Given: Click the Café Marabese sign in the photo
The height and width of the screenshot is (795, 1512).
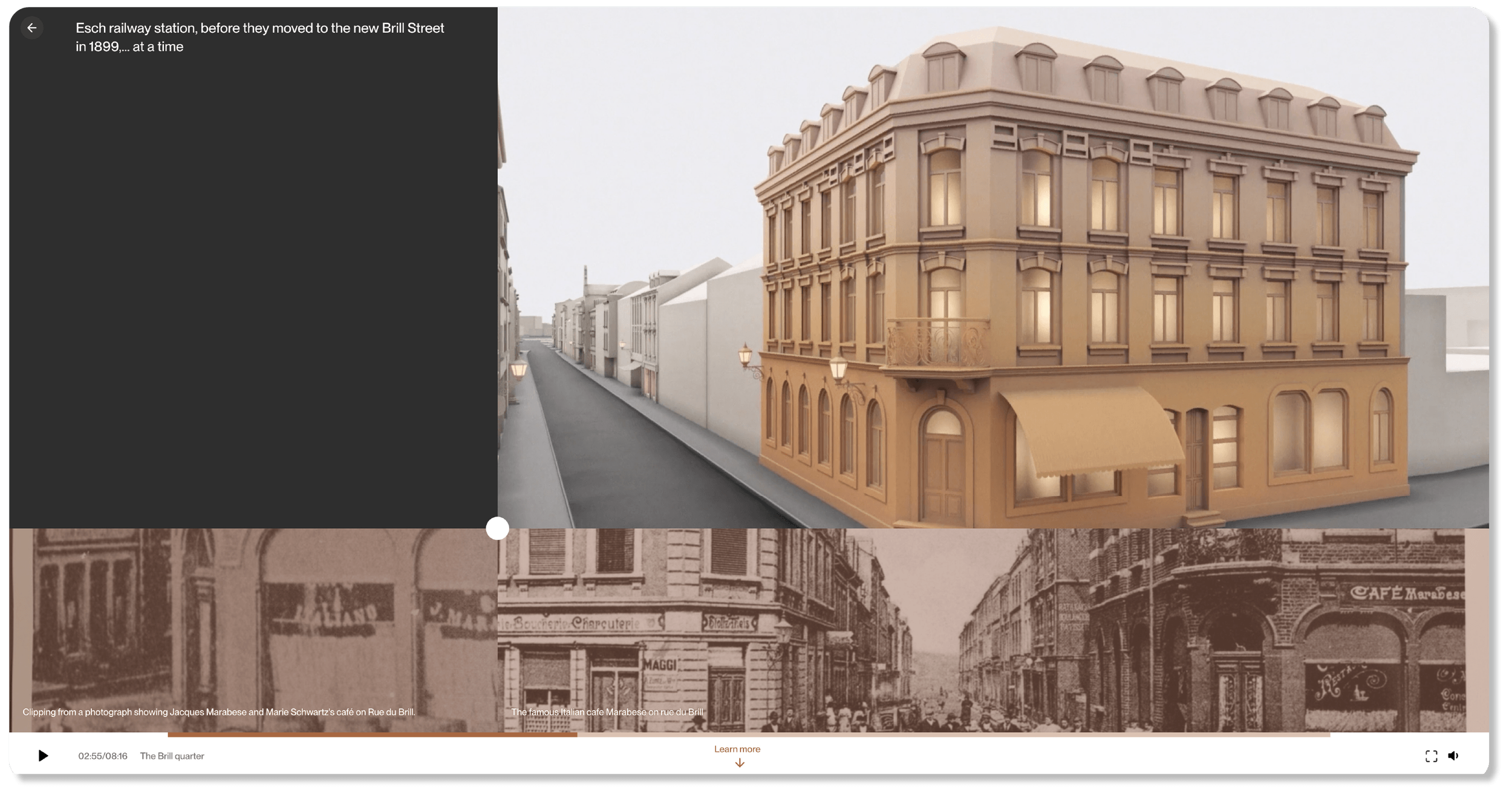Looking at the screenshot, I should click(1408, 594).
